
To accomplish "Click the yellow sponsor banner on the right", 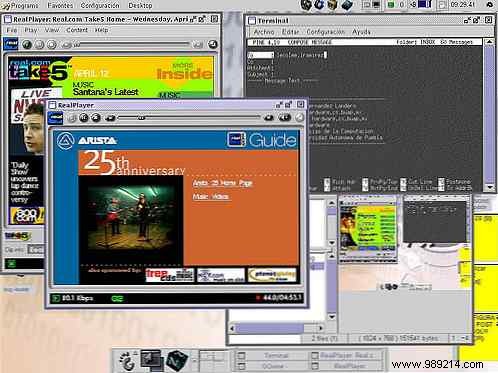I will 272,275.
